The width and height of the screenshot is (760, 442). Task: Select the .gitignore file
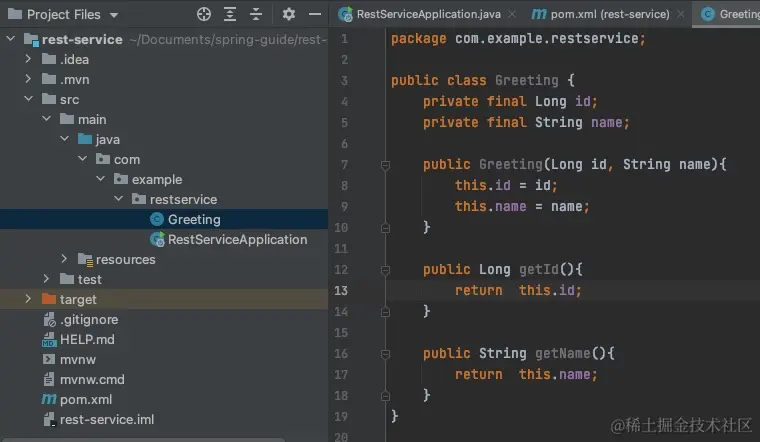point(89,319)
